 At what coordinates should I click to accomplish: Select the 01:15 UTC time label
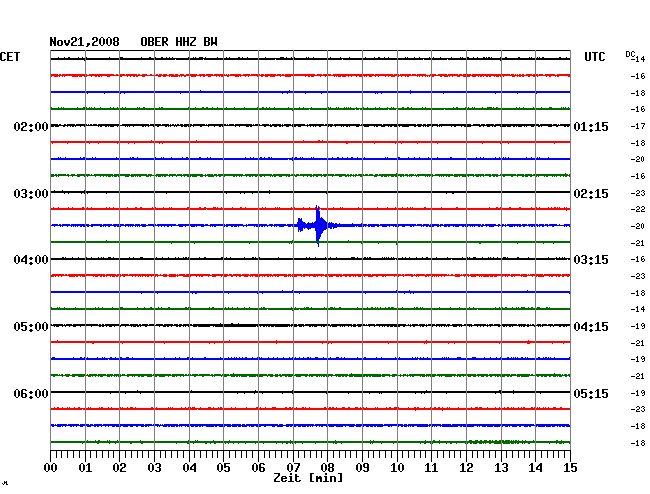point(591,126)
